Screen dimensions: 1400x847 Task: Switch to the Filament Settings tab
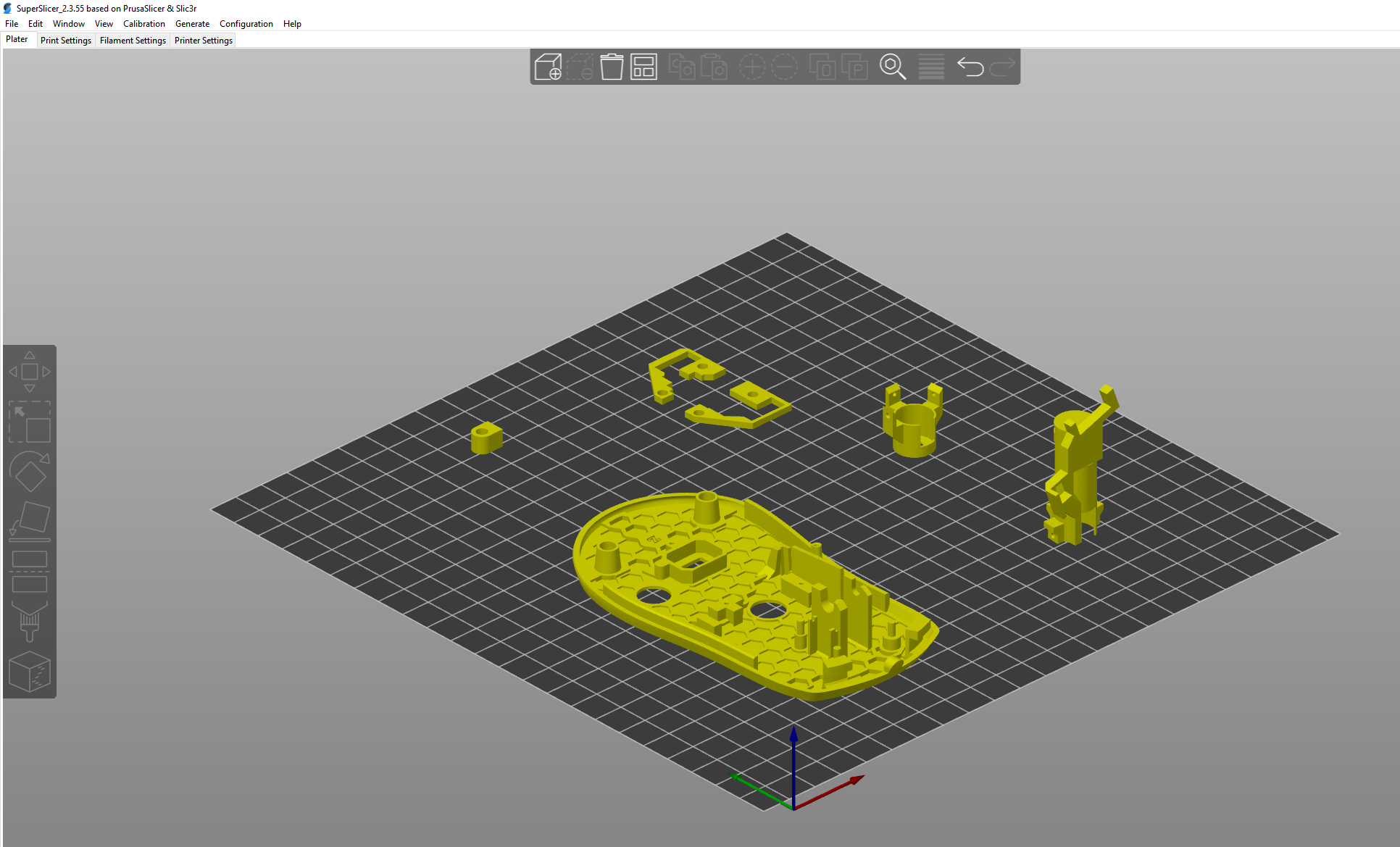pyautogui.click(x=133, y=41)
